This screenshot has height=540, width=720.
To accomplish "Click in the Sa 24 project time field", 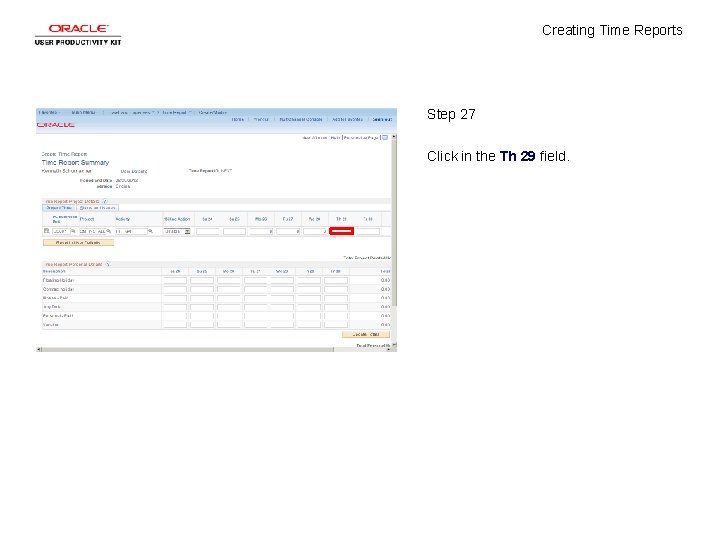I will (208, 231).
